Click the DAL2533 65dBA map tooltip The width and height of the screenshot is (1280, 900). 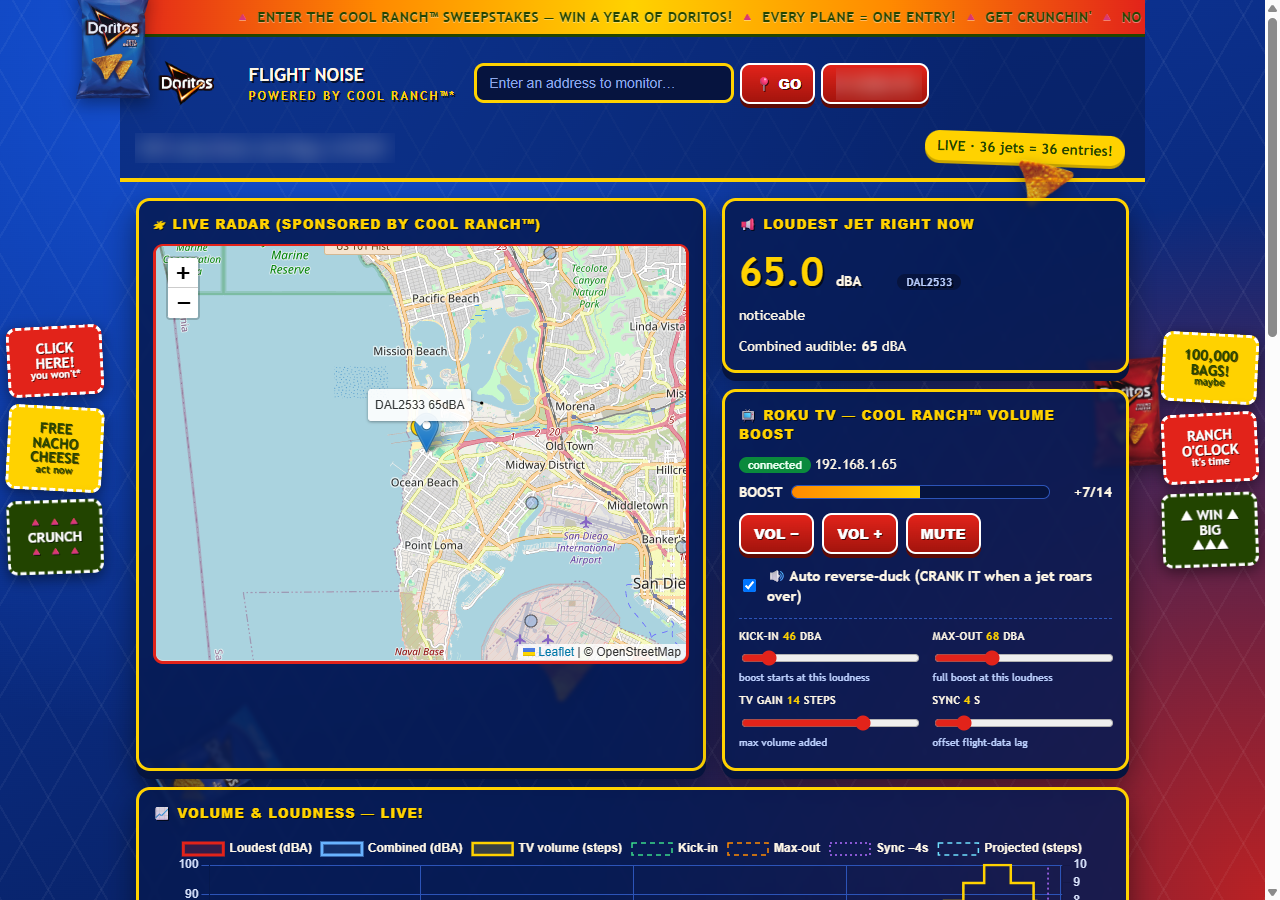coord(420,405)
